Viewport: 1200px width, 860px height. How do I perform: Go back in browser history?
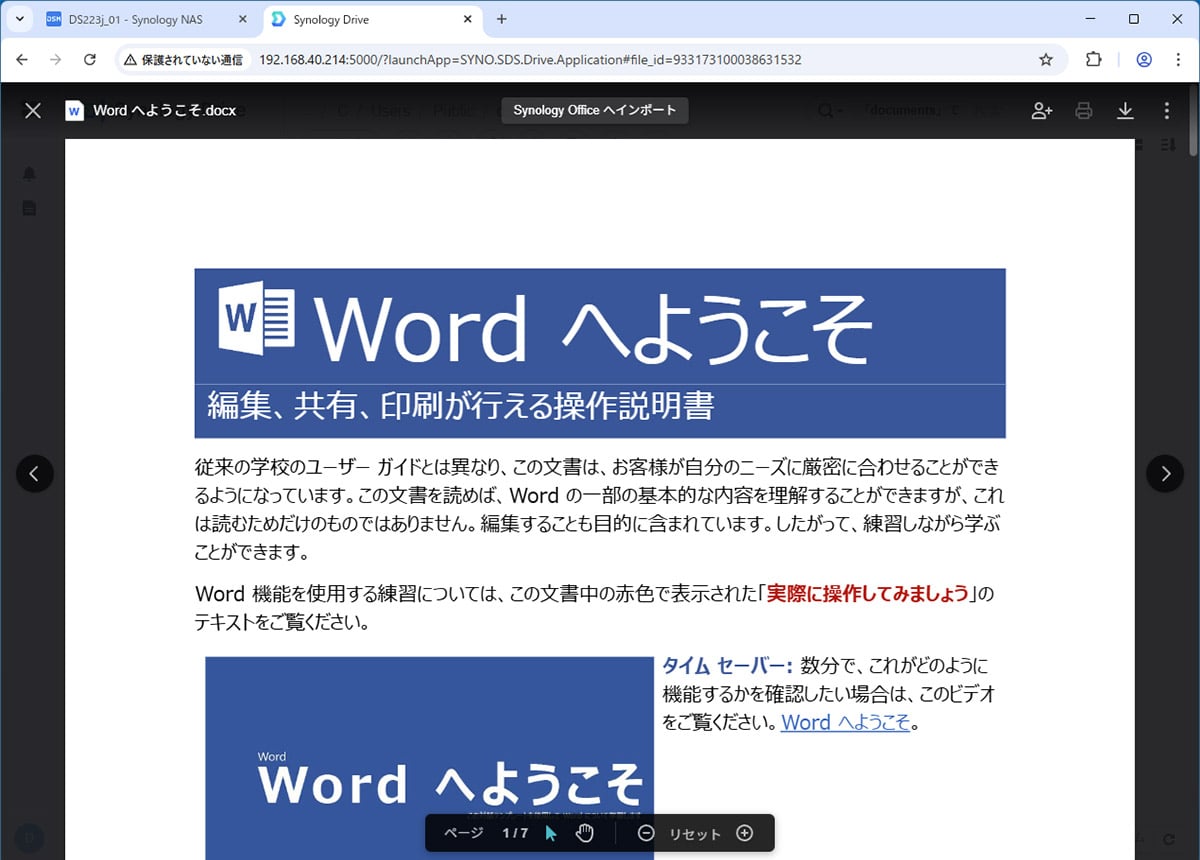22,60
